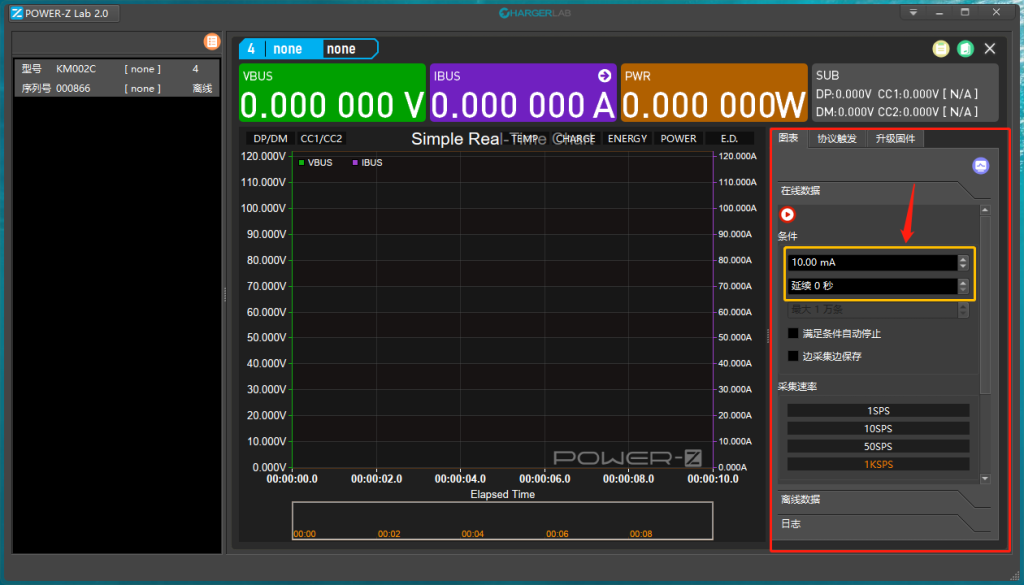
Task: Expand the 日志 section
Action: (884, 524)
